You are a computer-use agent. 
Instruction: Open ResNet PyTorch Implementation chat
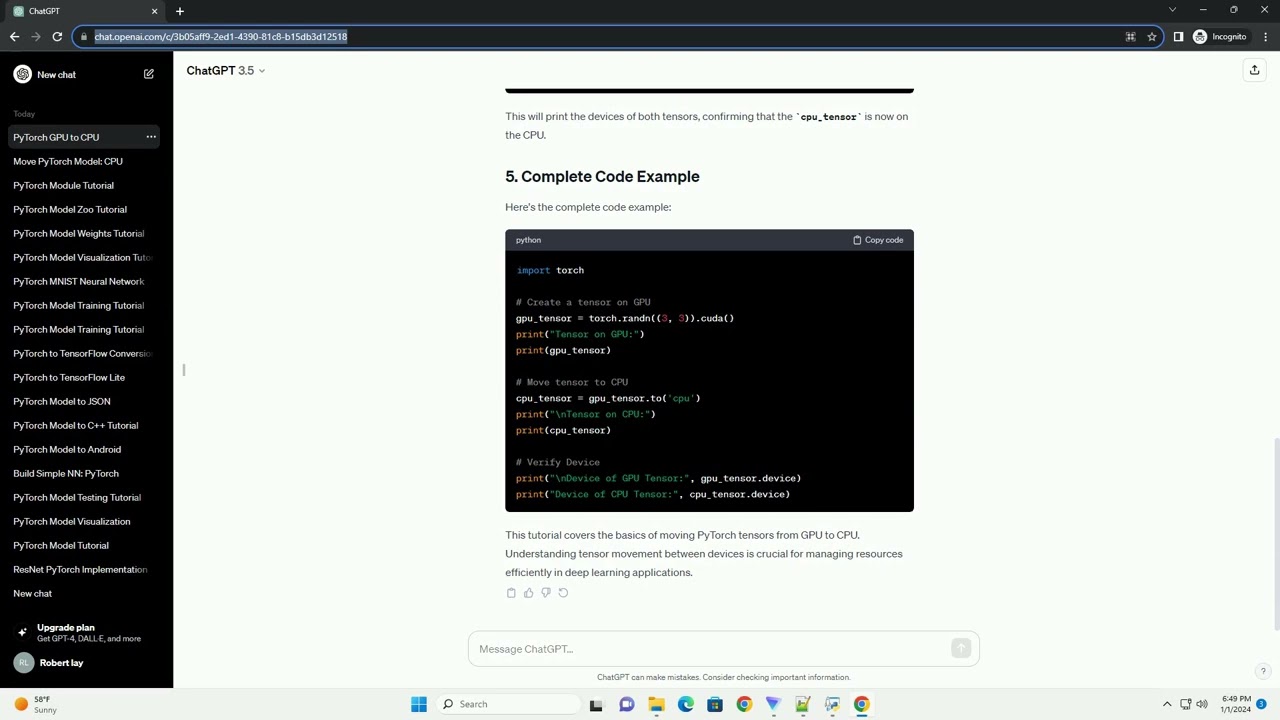[x=86, y=569]
